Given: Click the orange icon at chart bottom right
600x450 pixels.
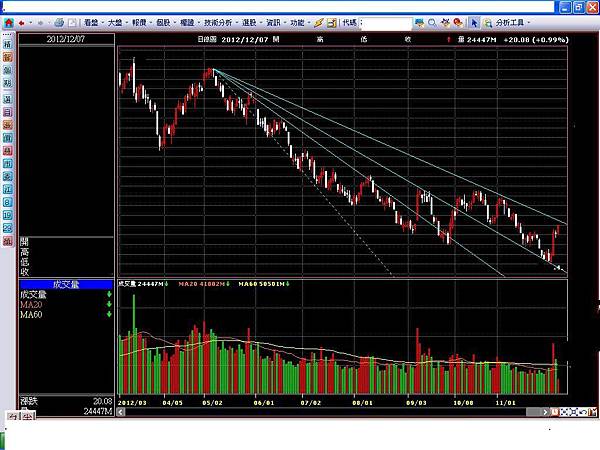Looking at the screenshot, I should (554, 412).
